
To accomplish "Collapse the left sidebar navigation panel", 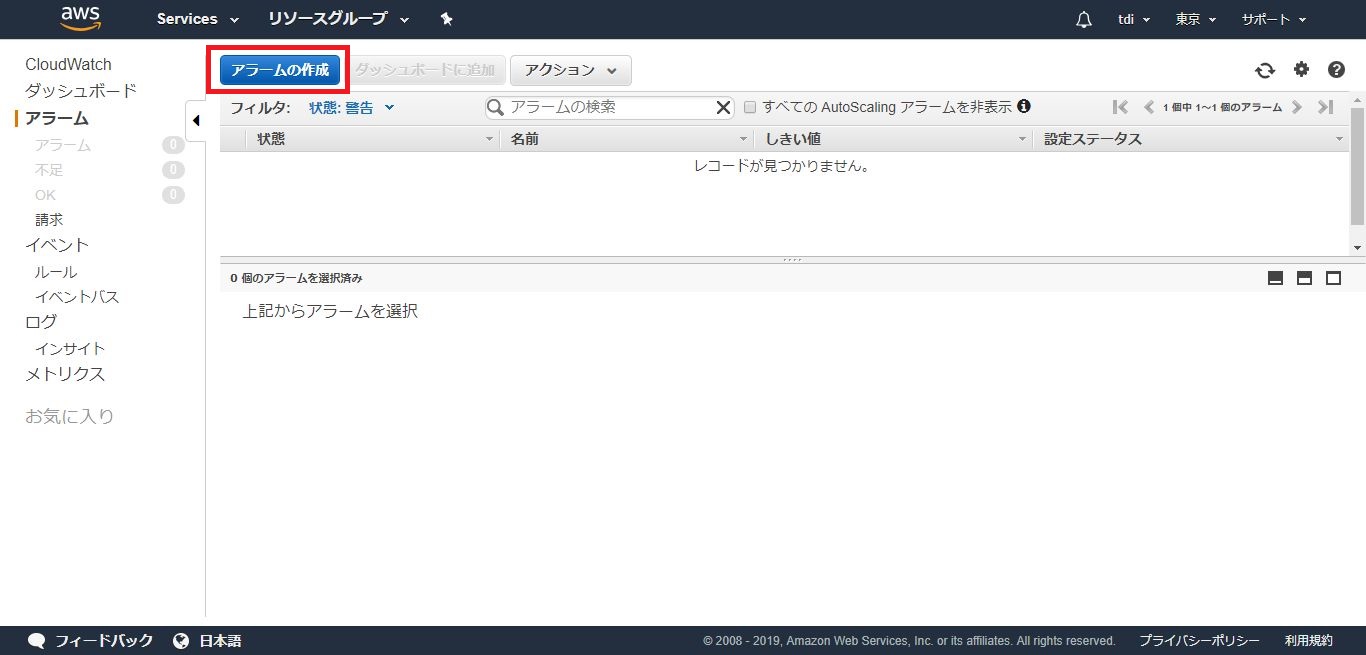I will [x=196, y=120].
